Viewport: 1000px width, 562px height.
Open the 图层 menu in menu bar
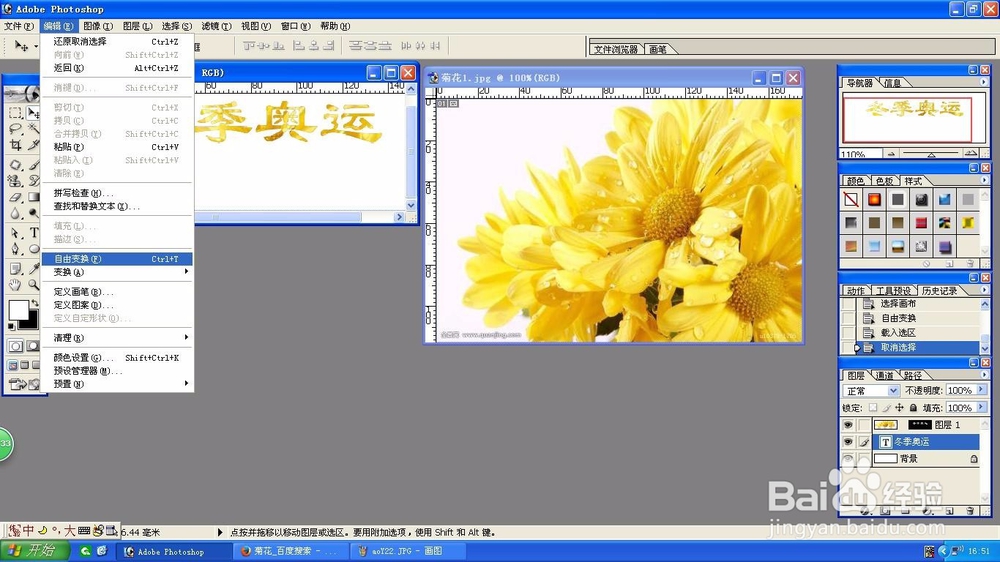(137, 26)
